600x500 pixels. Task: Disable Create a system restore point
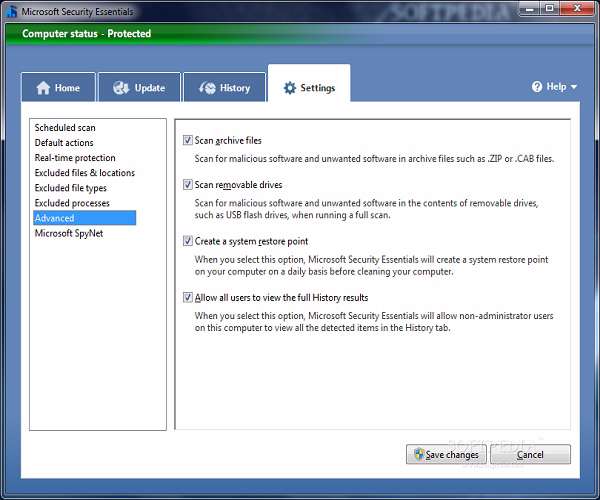tap(188, 241)
